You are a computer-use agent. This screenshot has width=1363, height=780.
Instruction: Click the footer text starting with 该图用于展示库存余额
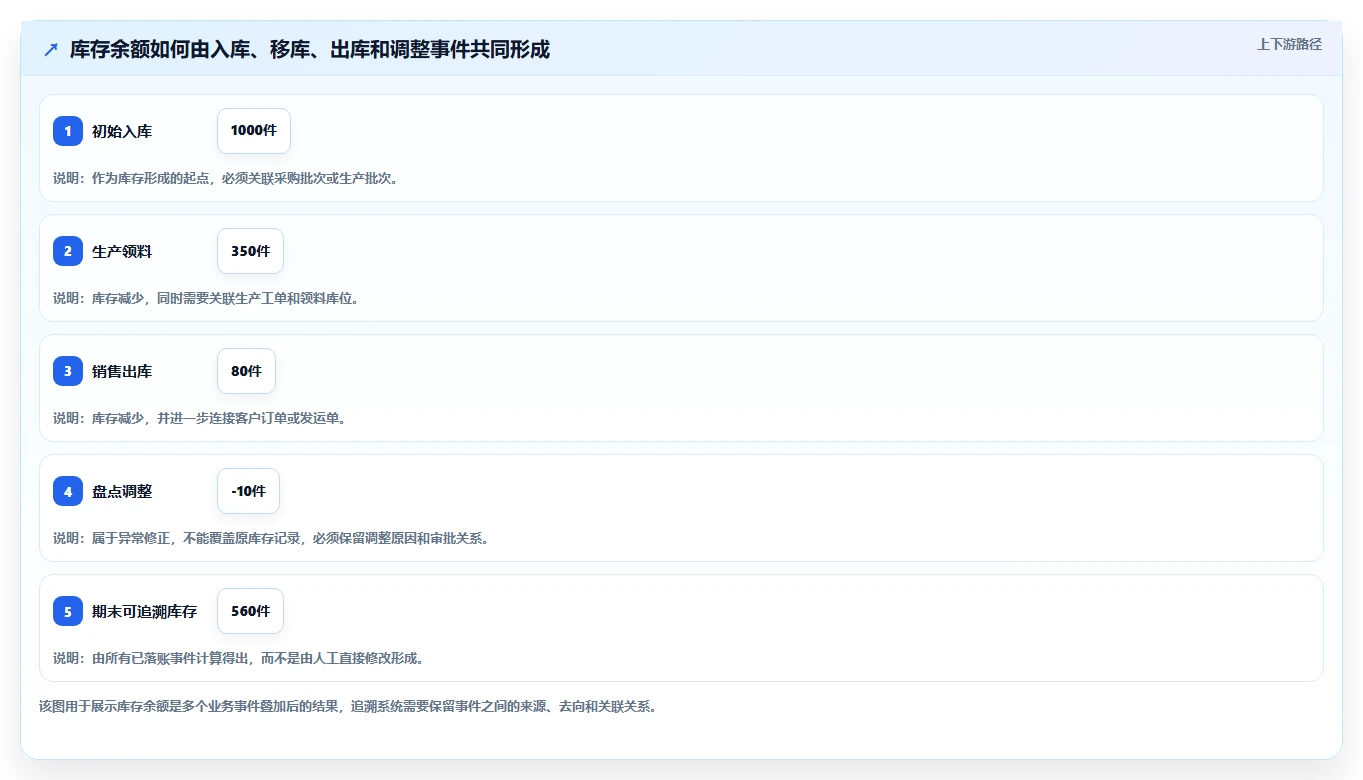point(347,706)
